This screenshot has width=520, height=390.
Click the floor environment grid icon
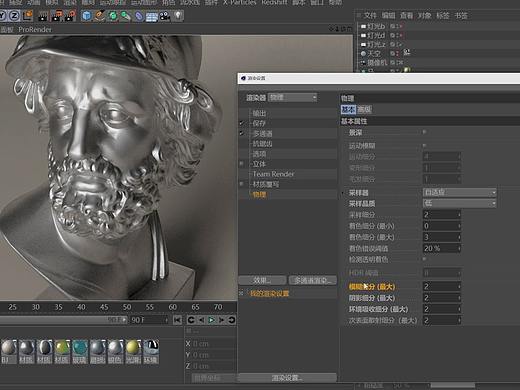[x=152, y=16]
